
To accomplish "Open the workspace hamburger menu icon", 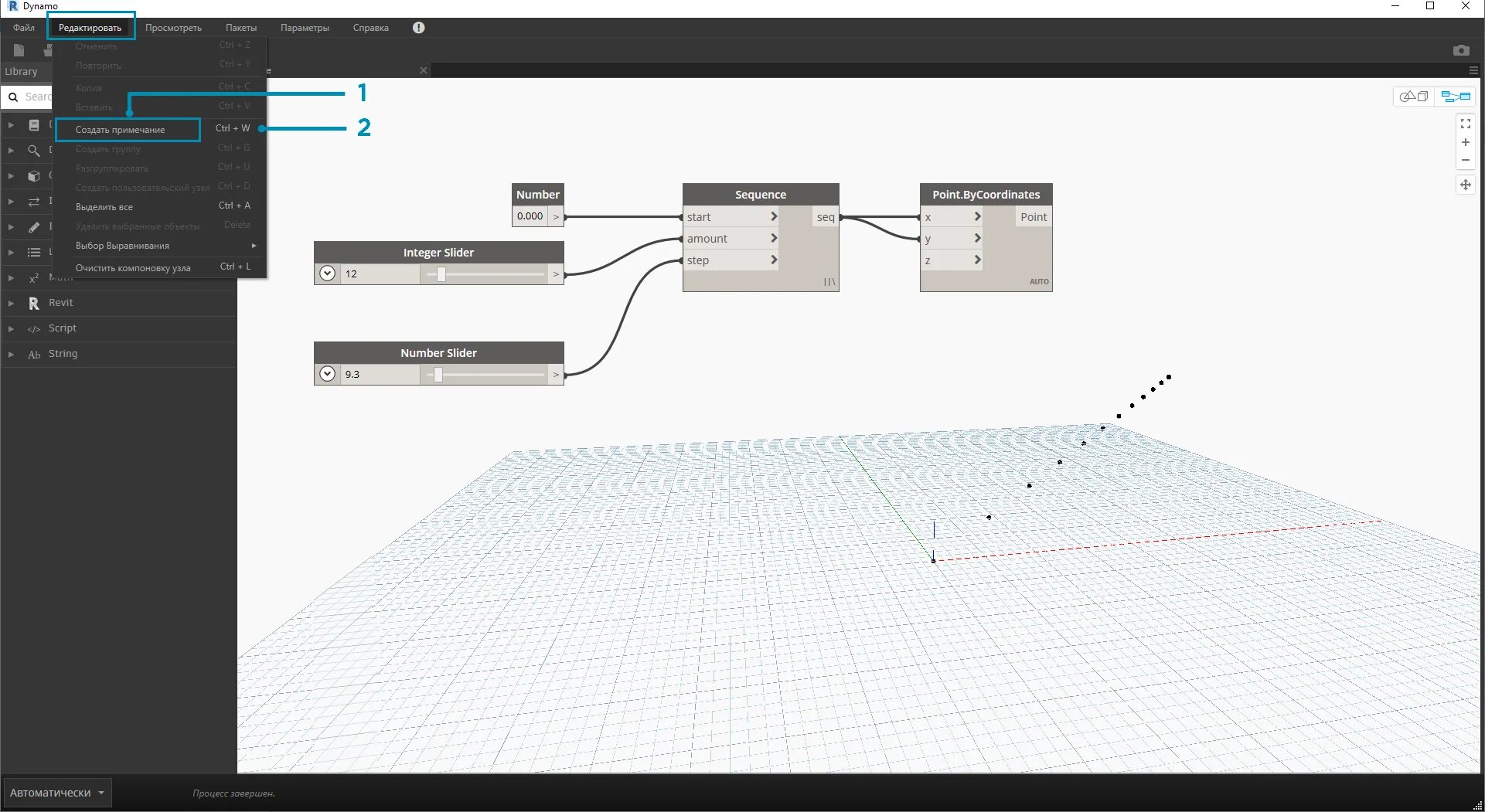I will pos(1473,70).
